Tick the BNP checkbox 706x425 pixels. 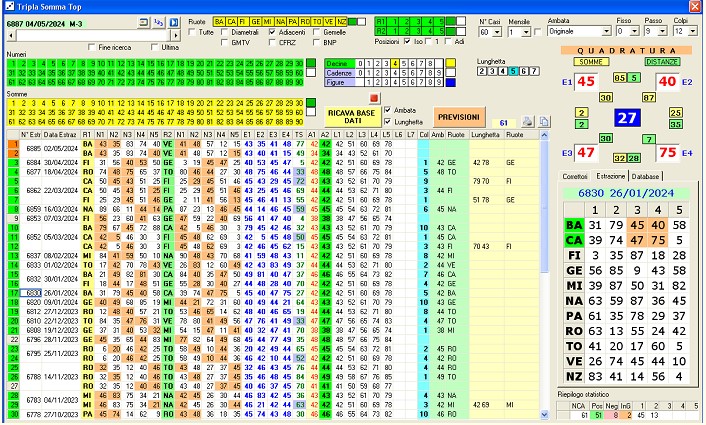317,42
